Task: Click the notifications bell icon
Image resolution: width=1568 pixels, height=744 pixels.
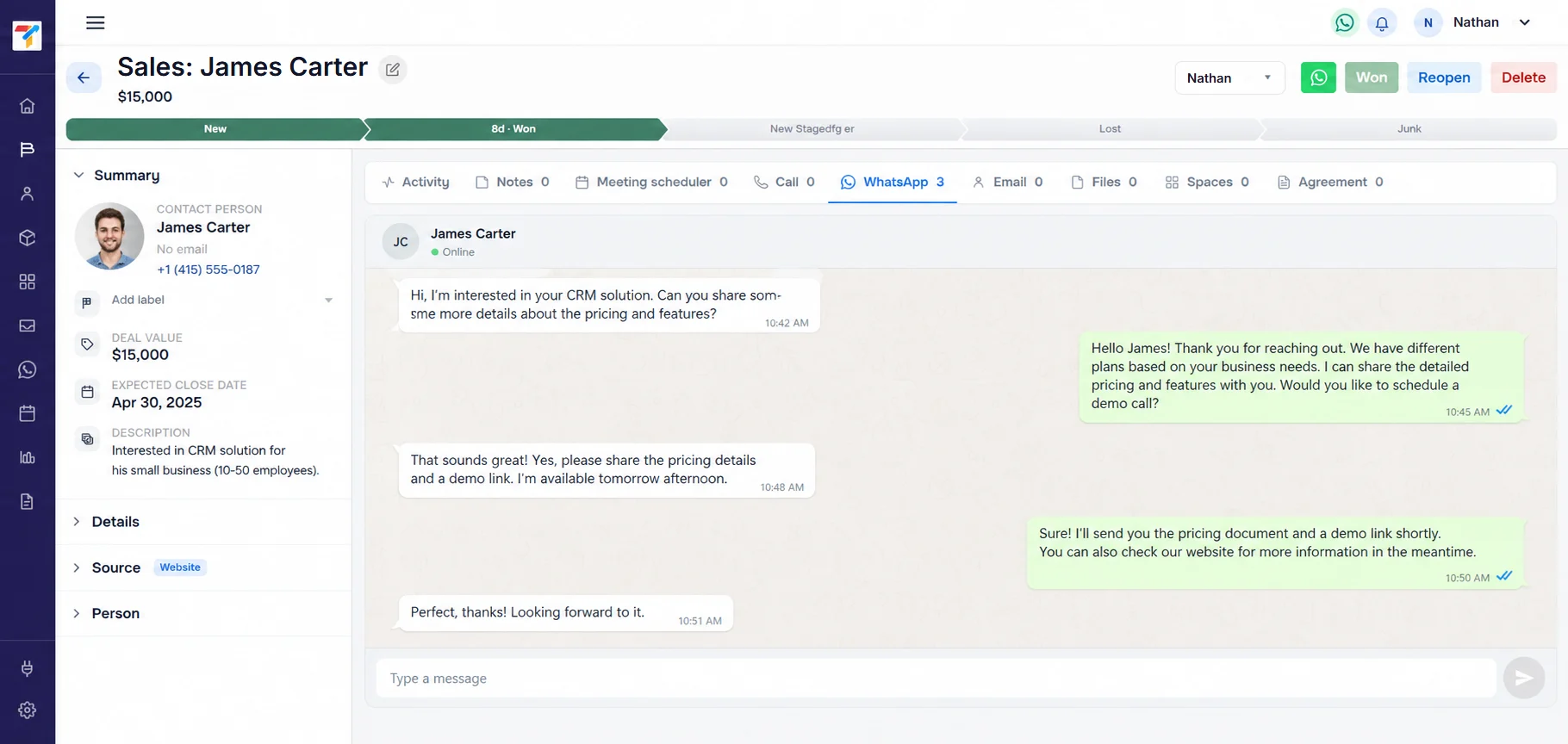Action: pos(1382,23)
